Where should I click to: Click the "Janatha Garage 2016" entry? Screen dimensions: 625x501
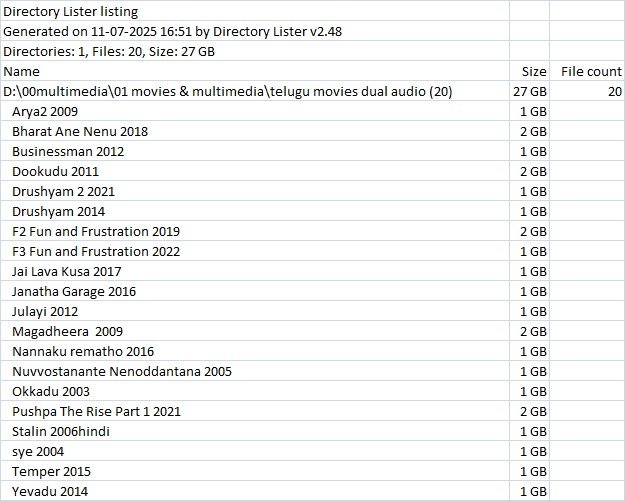74,292
